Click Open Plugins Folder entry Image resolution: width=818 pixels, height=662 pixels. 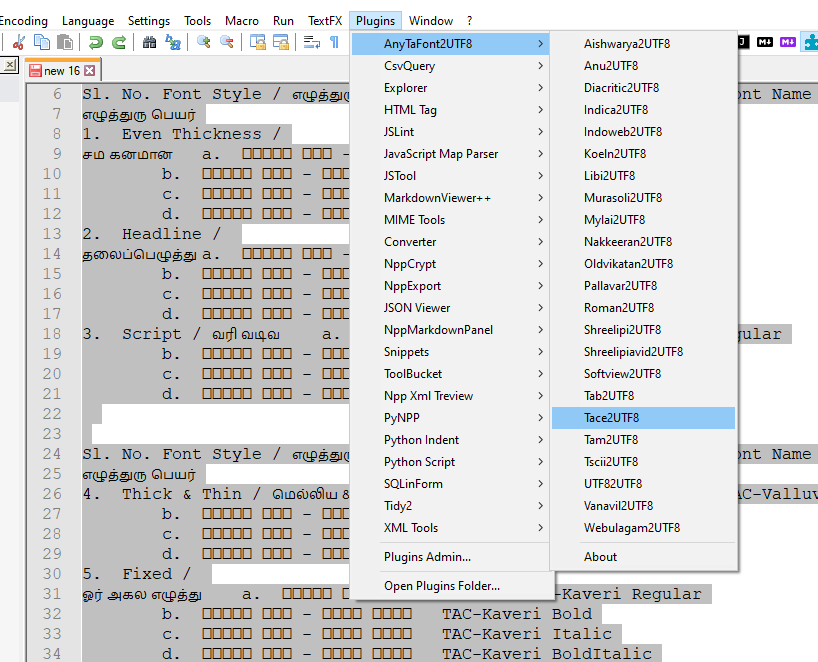pyautogui.click(x=441, y=586)
